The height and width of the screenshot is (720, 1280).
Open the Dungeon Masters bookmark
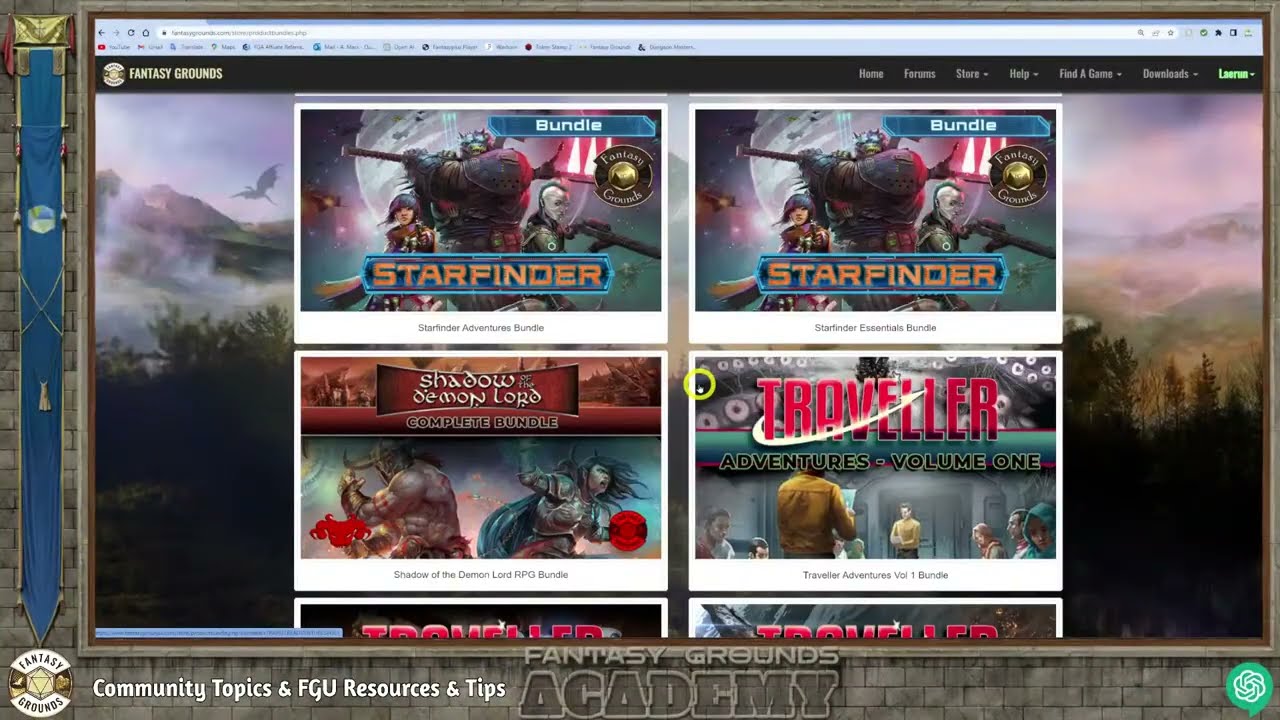(666, 47)
